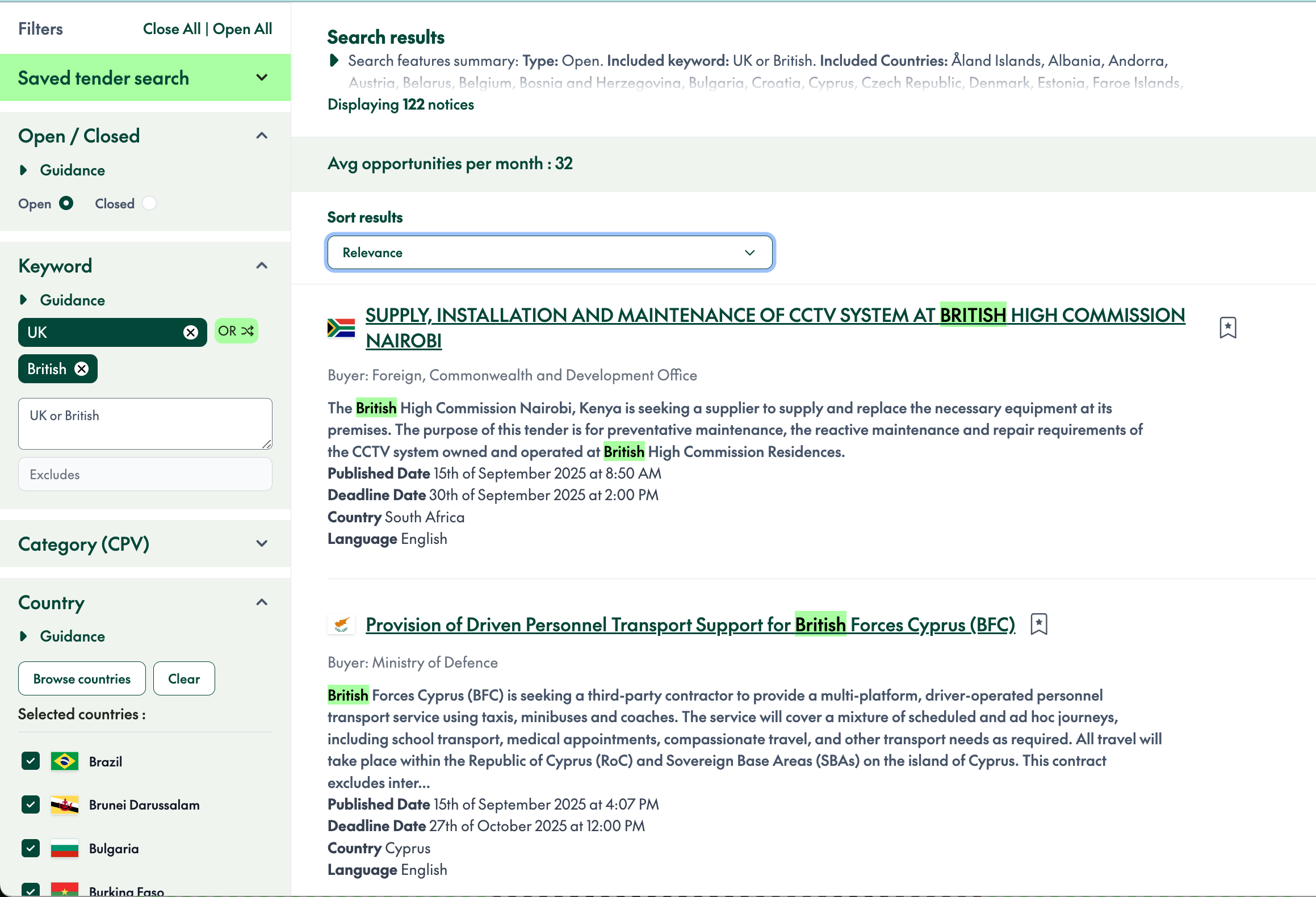Click inside the Excludes keyword field
The width and height of the screenshot is (1316, 897).
(x=145, y=474)
